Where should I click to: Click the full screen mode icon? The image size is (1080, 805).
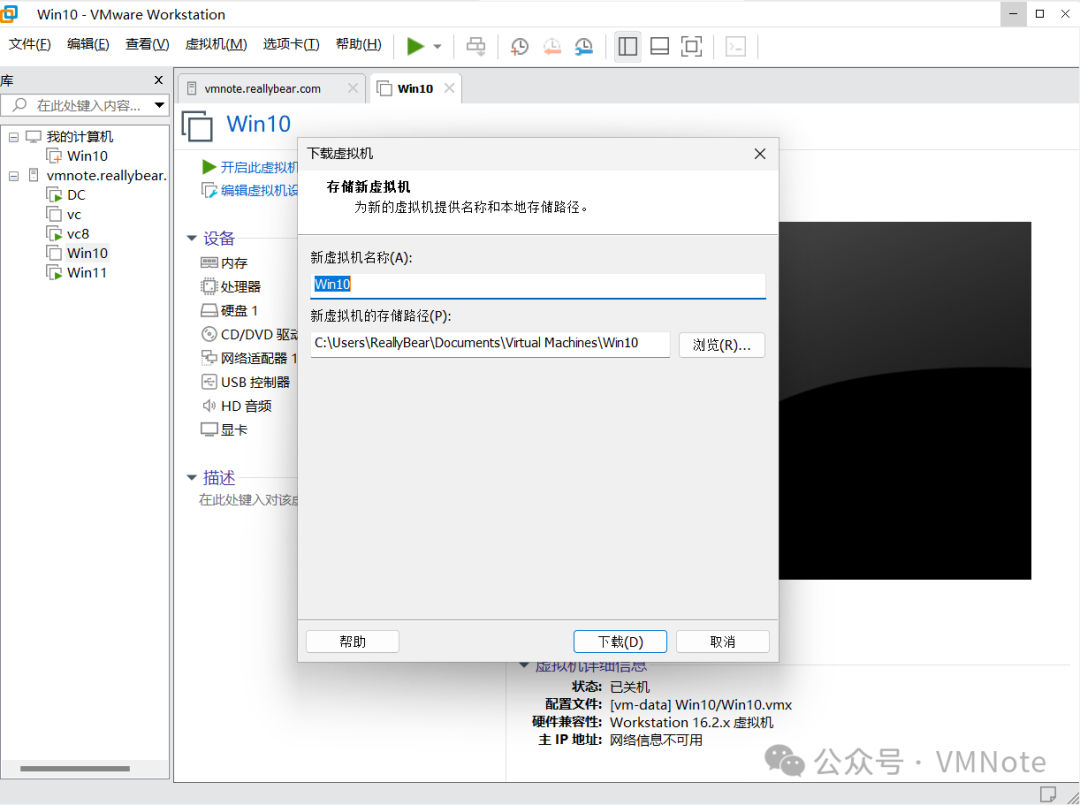tap(692, 46)
